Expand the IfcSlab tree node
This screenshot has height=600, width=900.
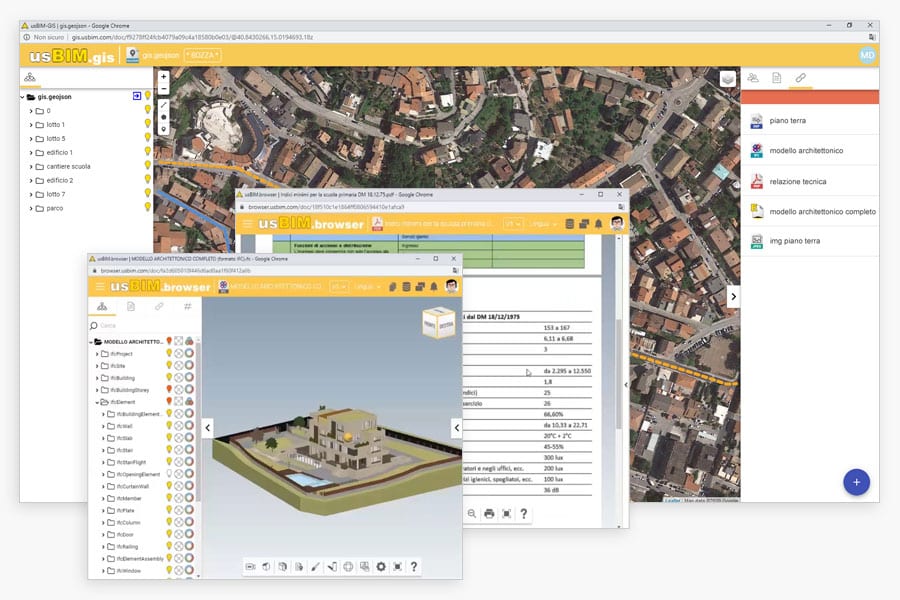tap(103, 438)
